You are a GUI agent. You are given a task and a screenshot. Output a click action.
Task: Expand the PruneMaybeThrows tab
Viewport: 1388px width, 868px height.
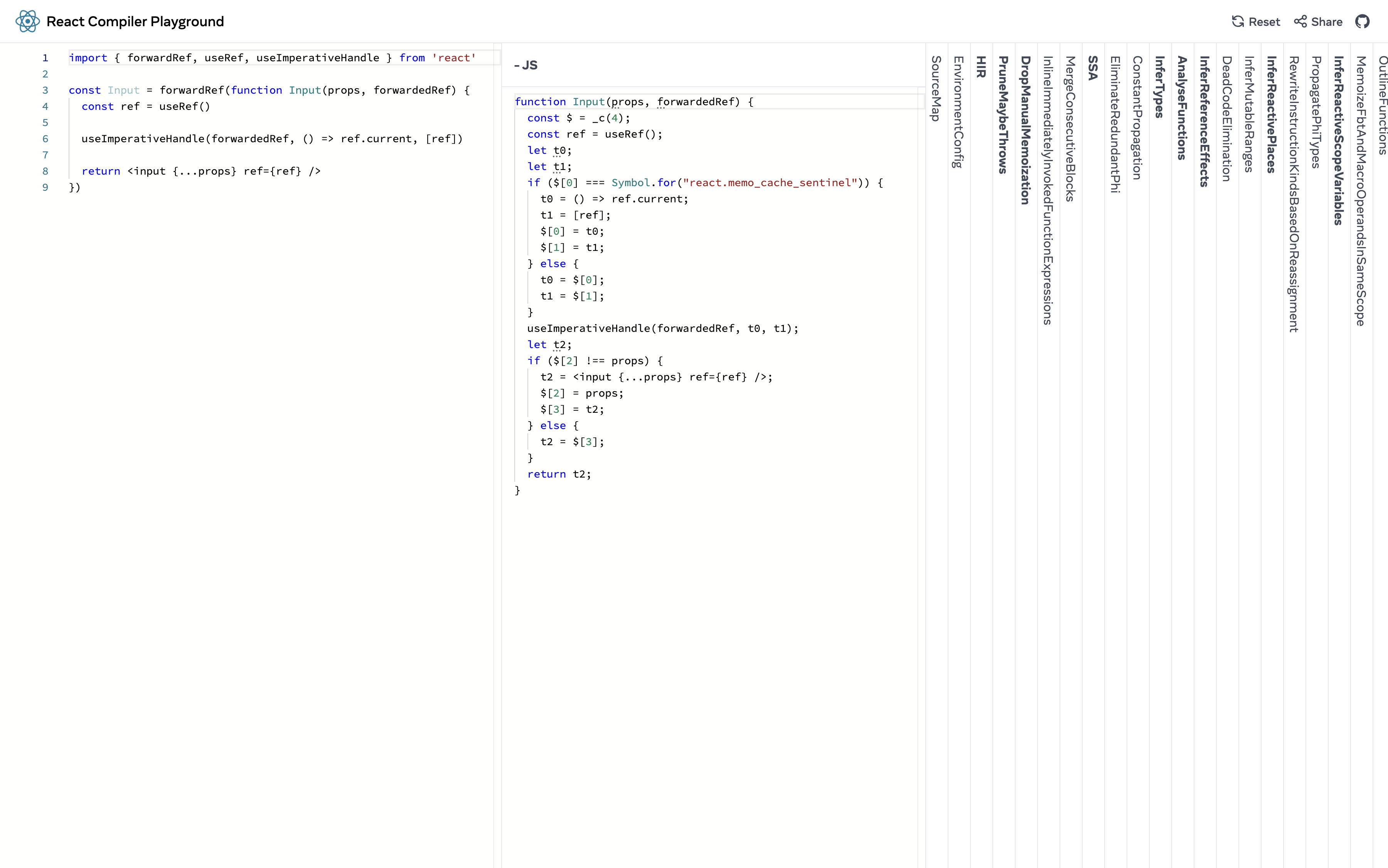[x=1003, y=115]
